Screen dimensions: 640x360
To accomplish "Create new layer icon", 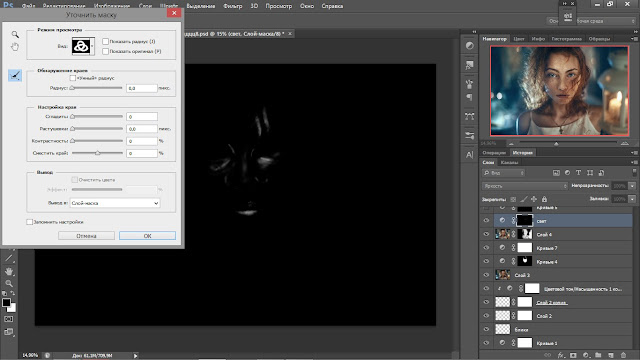I will [611, 355].
